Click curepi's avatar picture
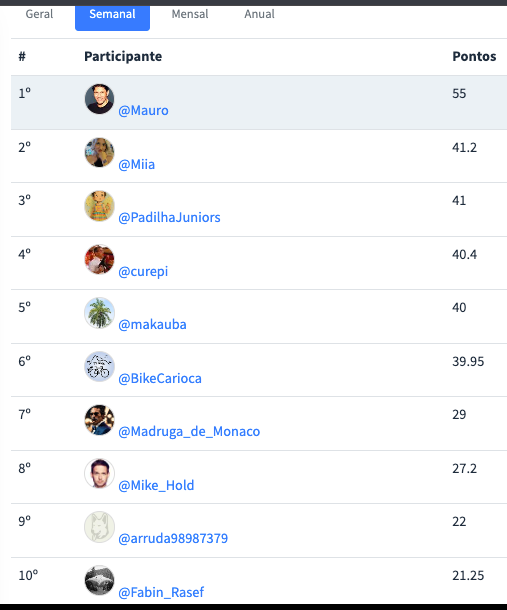This screenshot has height=610, width=507. click(x=100, y=259)
